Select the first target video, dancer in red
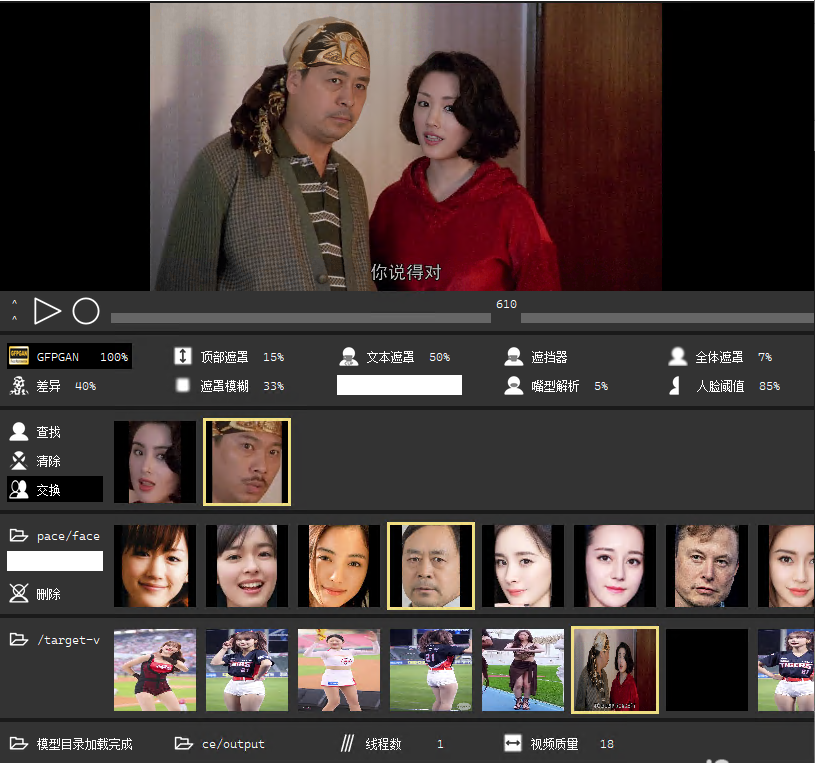 click(x=155, y=670)
